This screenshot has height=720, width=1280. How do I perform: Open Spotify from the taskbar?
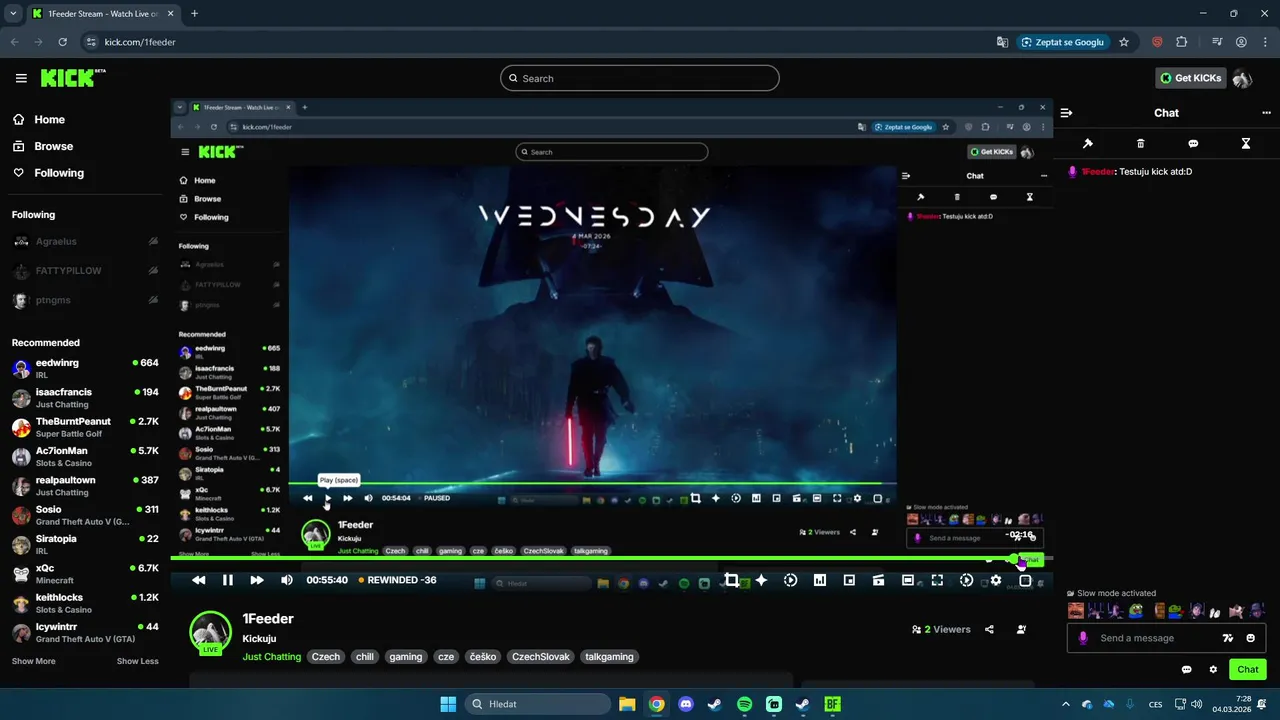744,704
